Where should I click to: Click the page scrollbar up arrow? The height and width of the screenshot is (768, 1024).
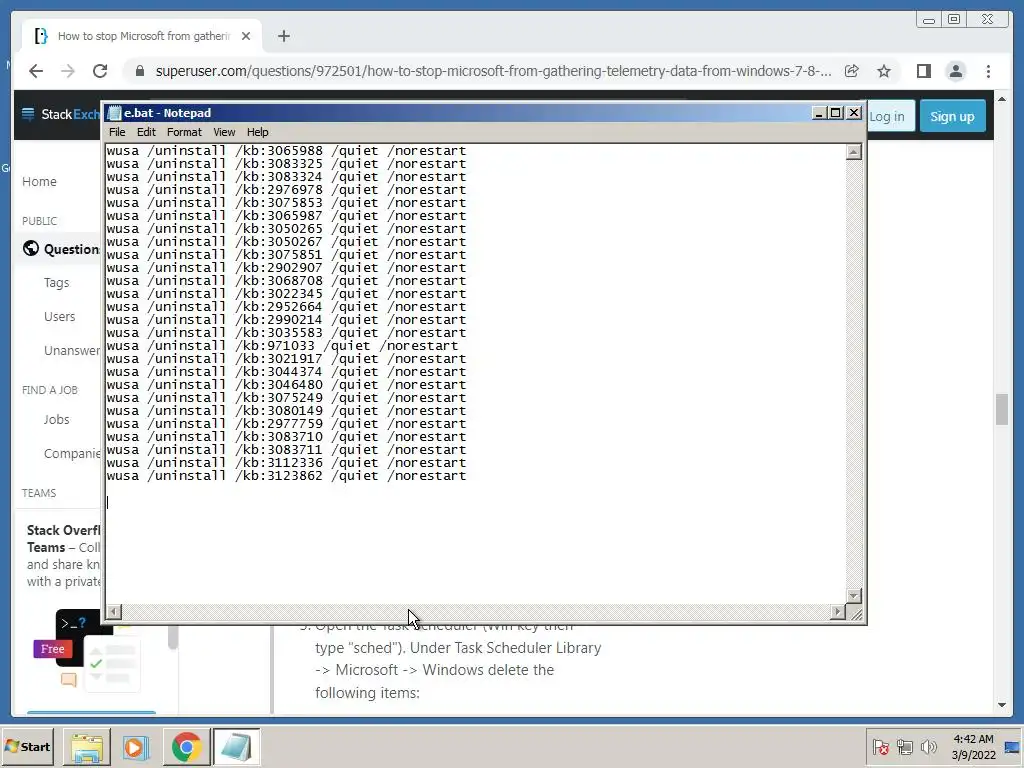pos(1002,99)
